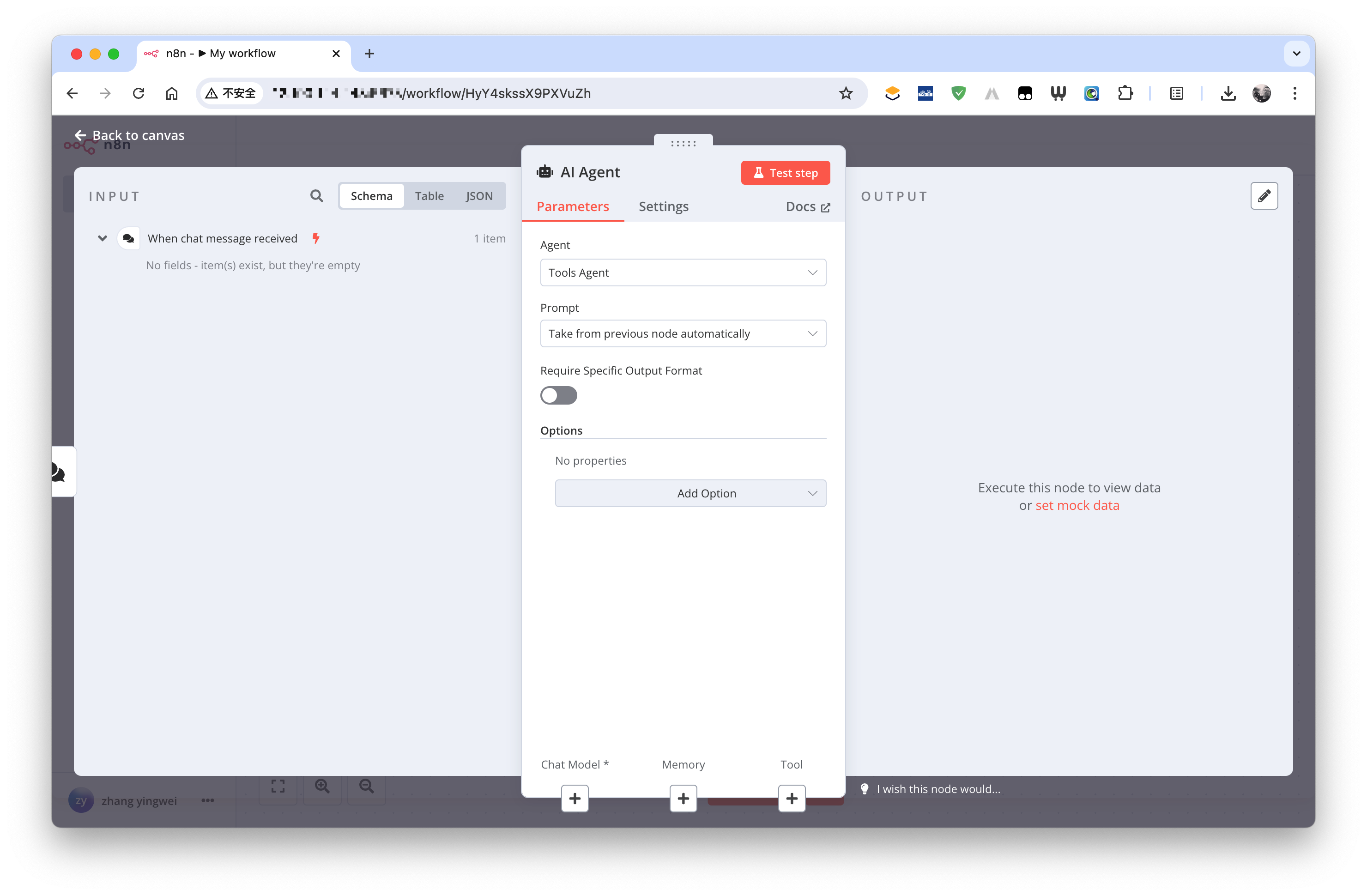The image size is (1367, 896).
Task: Click the zy user avatar
Action: pyautogui.click(x=80, y=800)
